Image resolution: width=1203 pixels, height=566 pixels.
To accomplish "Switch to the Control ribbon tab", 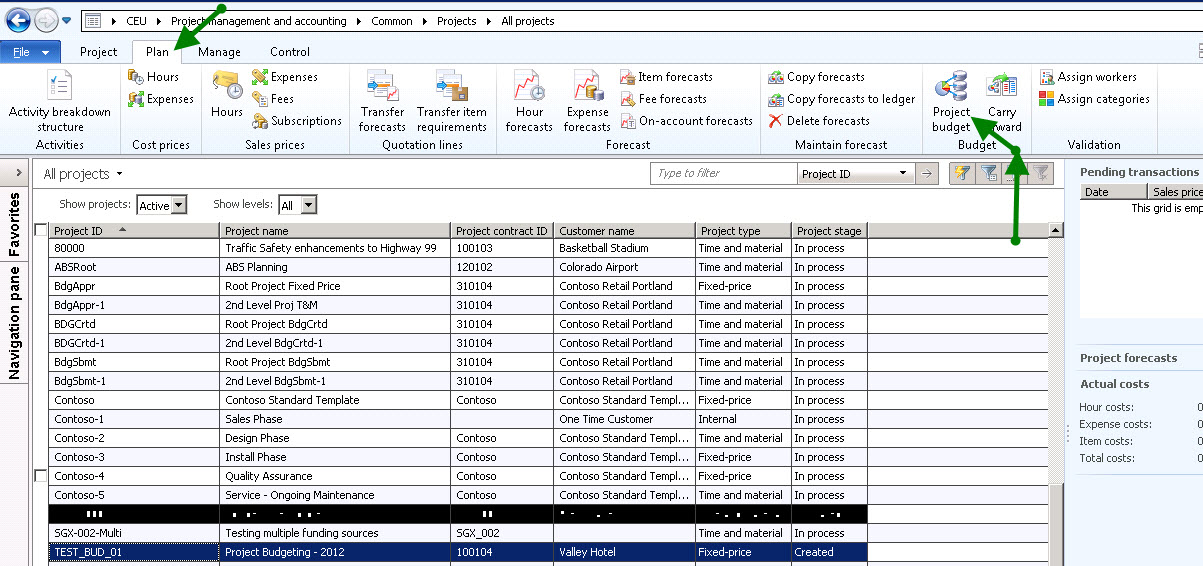I will [x=290, y=52].
